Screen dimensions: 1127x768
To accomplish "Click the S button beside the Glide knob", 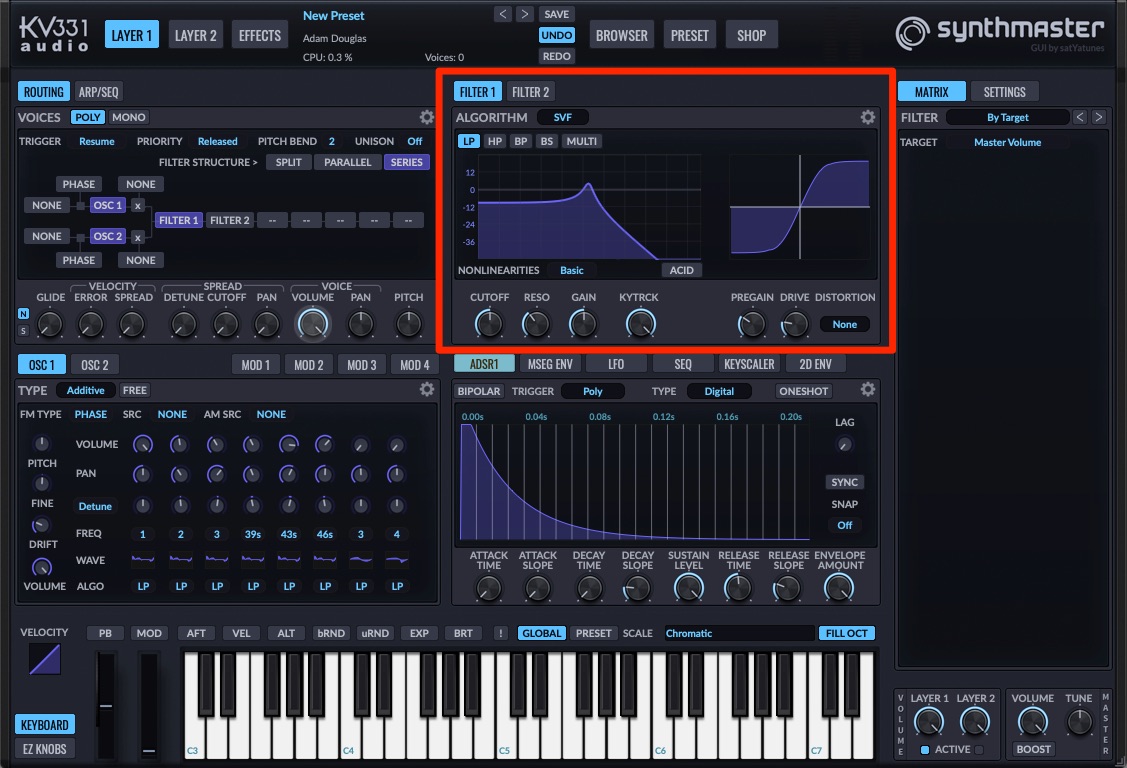I will 24,330.
